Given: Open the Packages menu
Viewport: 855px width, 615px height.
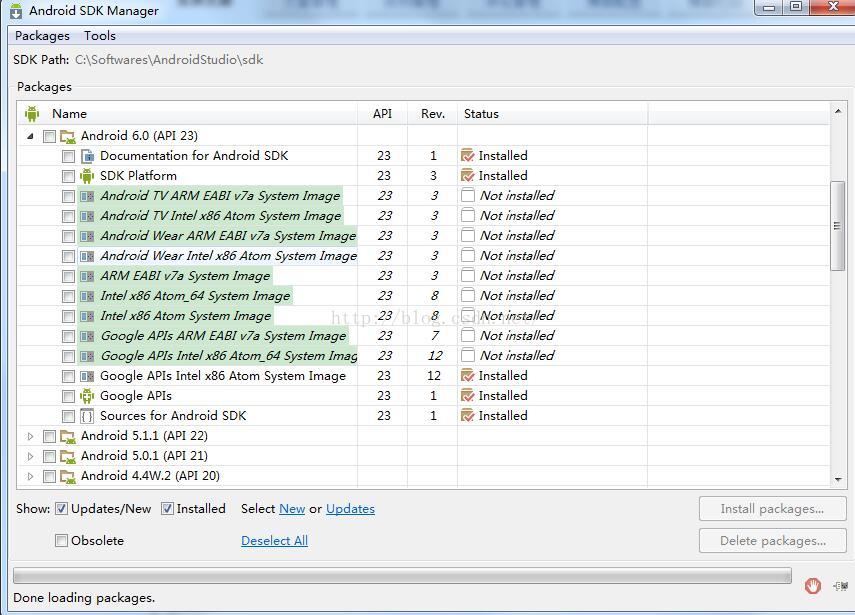Looking at the screenshot, I should (x=43, y=36).
